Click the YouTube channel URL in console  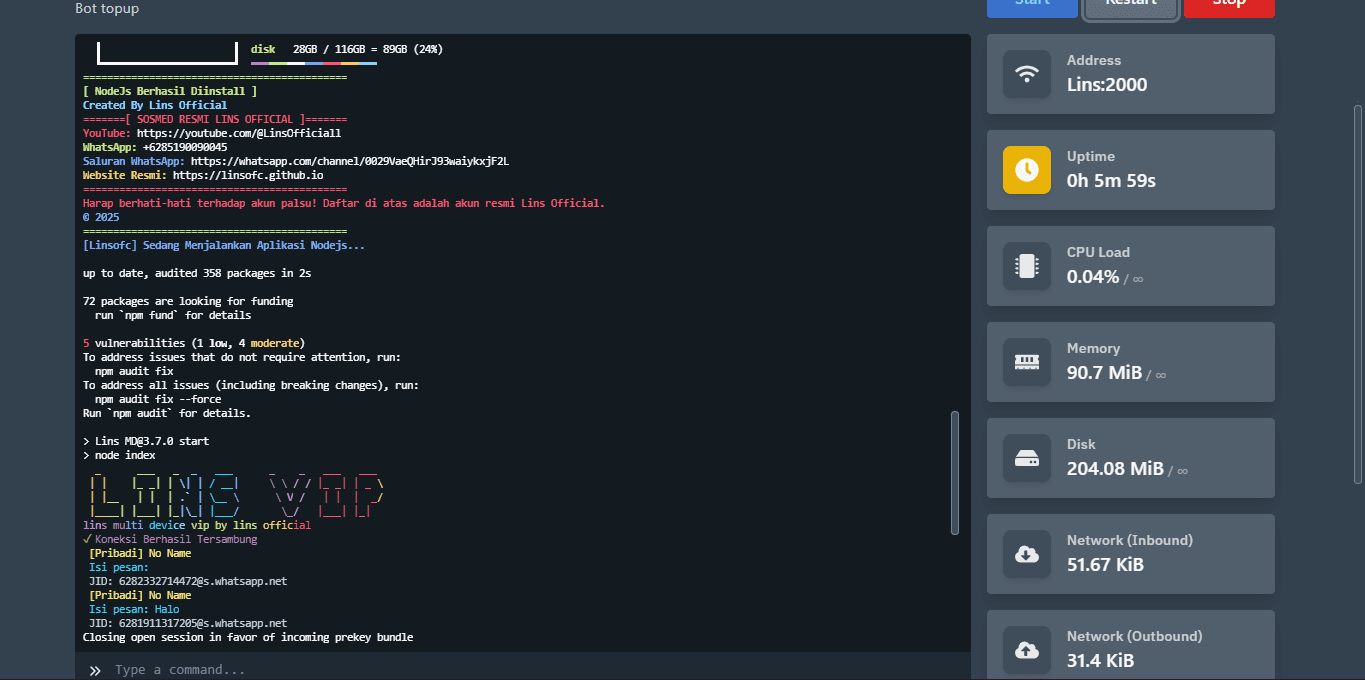click(239, 133)
